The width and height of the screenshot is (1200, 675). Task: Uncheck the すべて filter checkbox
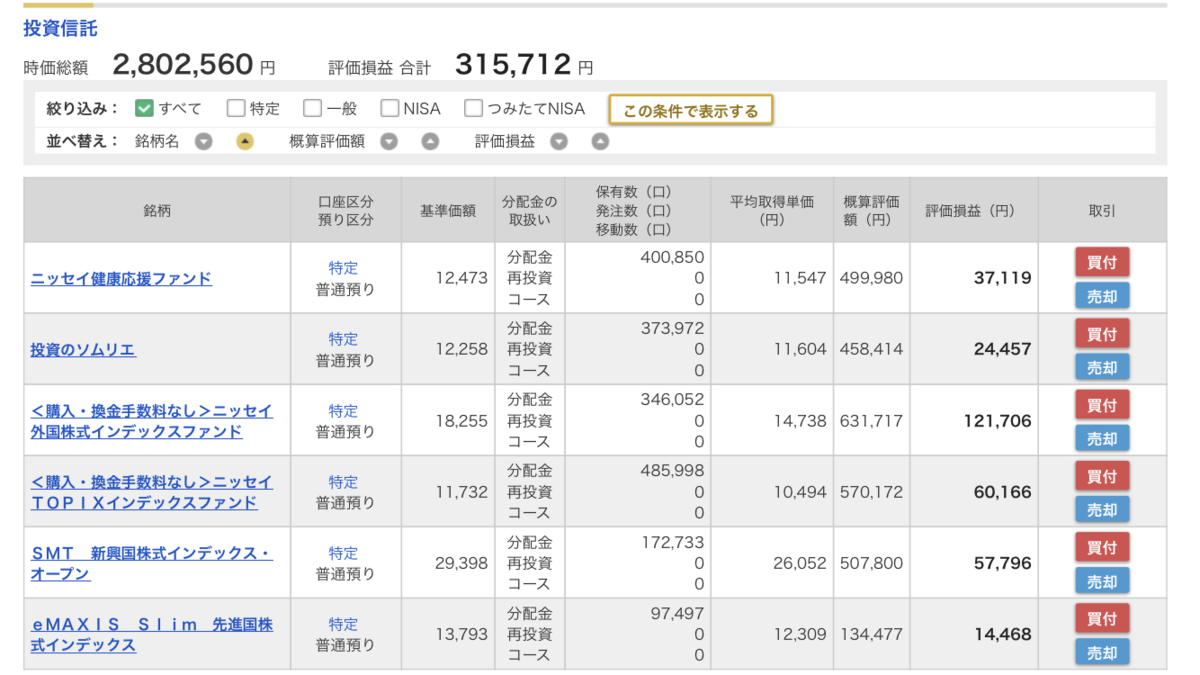pyautogui.click(x=145, y=108)
